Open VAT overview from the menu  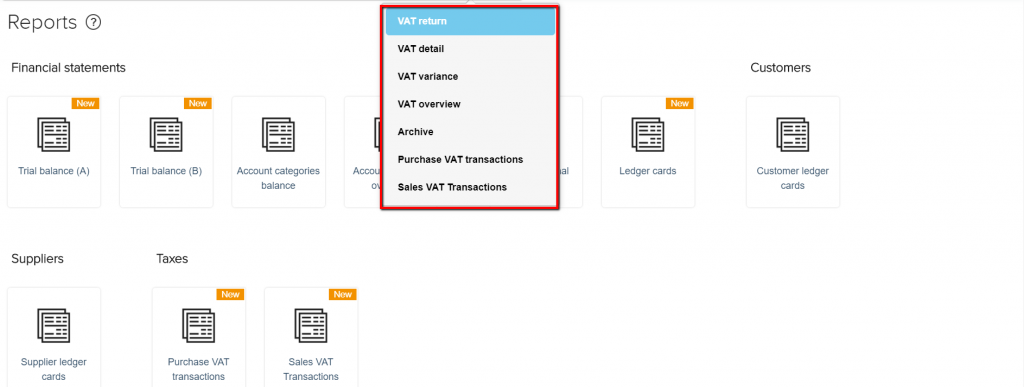pos(470,104)
